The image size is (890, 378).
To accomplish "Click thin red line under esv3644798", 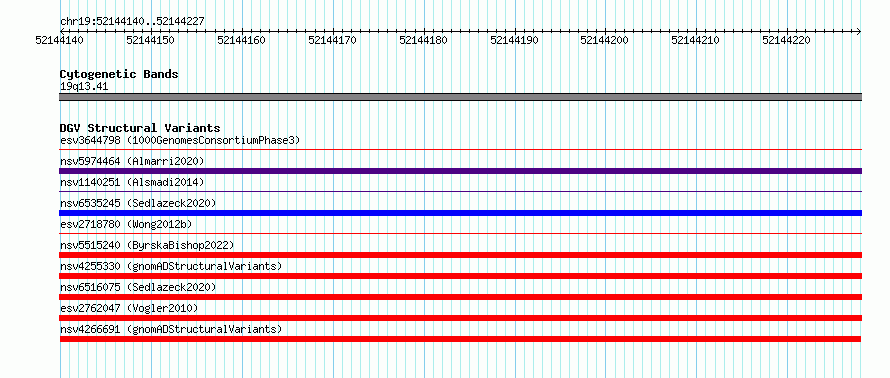I will click(460, 150).
